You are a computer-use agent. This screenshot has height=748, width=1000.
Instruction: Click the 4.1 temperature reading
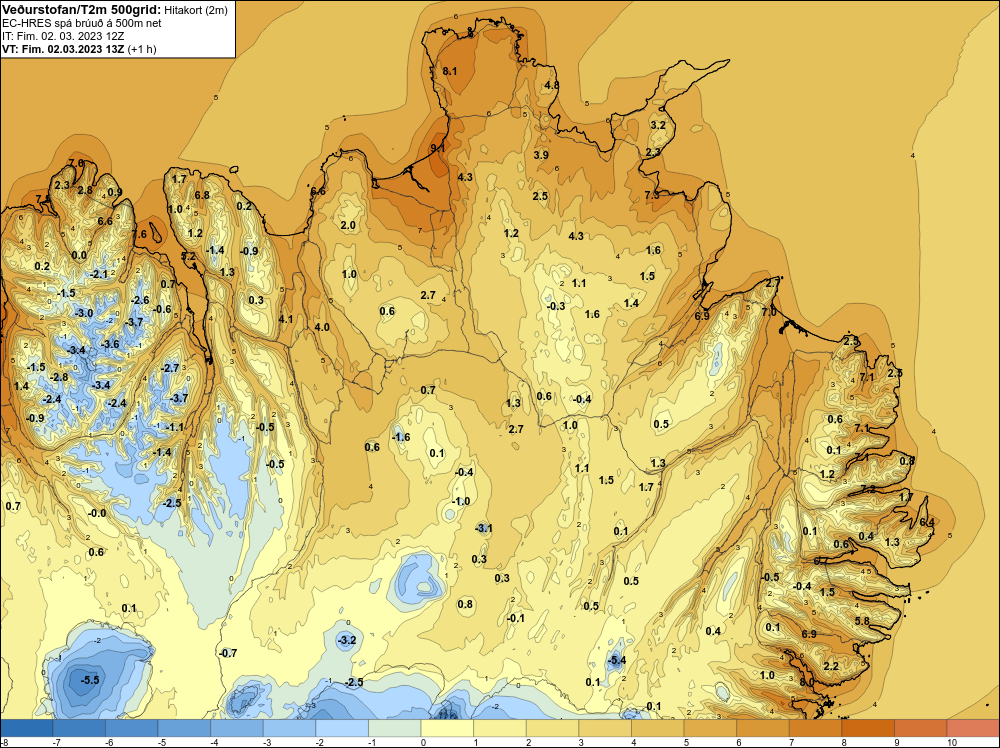[x=286, y=319]
